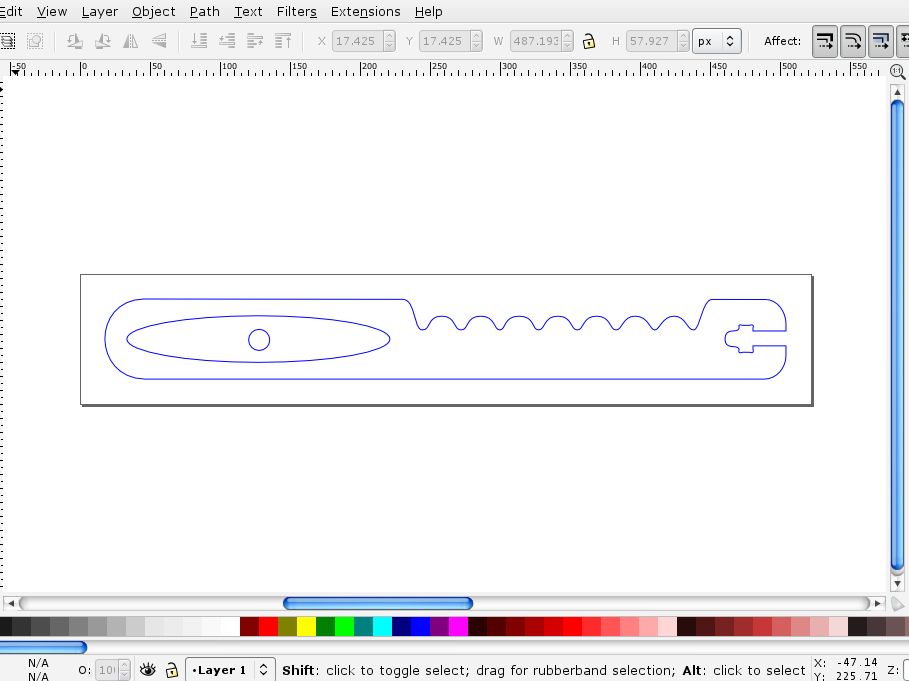Open the Filters menu
This screenshot has height=681, width=909.
click(x=297, y=12)
